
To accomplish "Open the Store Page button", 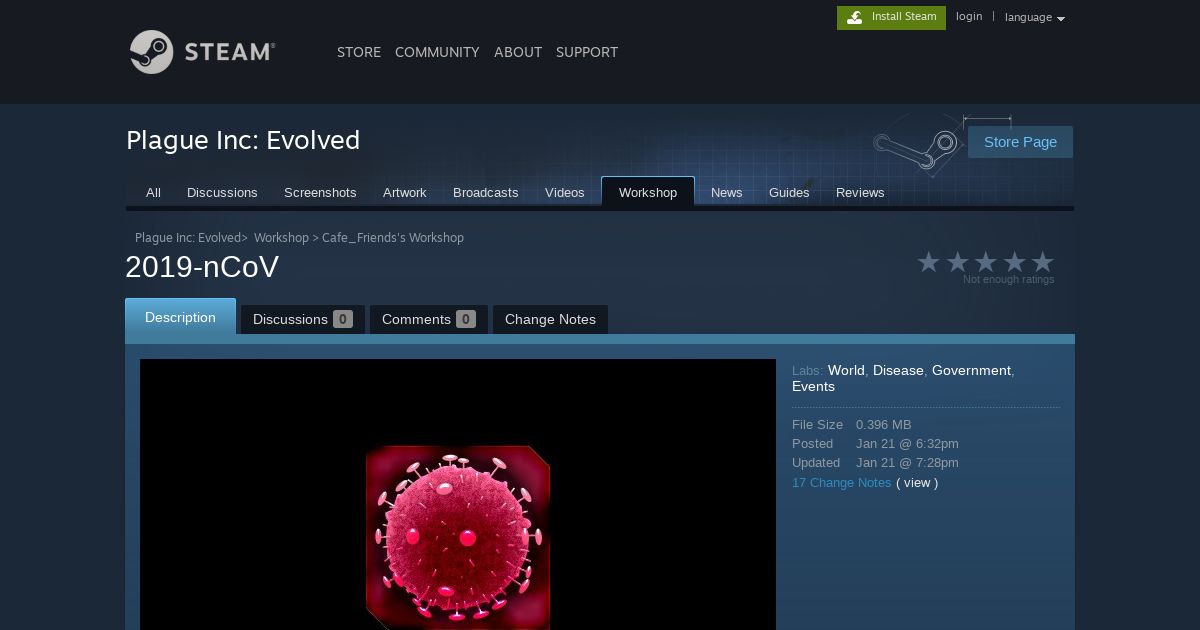I will tap(1020, 142).
